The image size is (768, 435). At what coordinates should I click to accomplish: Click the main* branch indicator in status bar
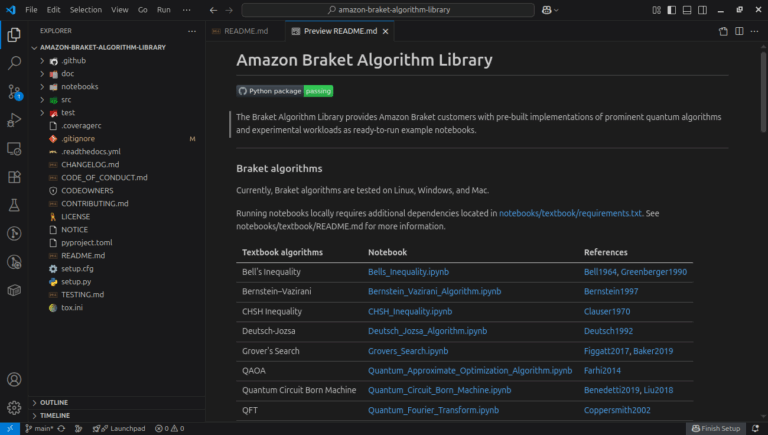pyautogui.click(x=39, y=429)
